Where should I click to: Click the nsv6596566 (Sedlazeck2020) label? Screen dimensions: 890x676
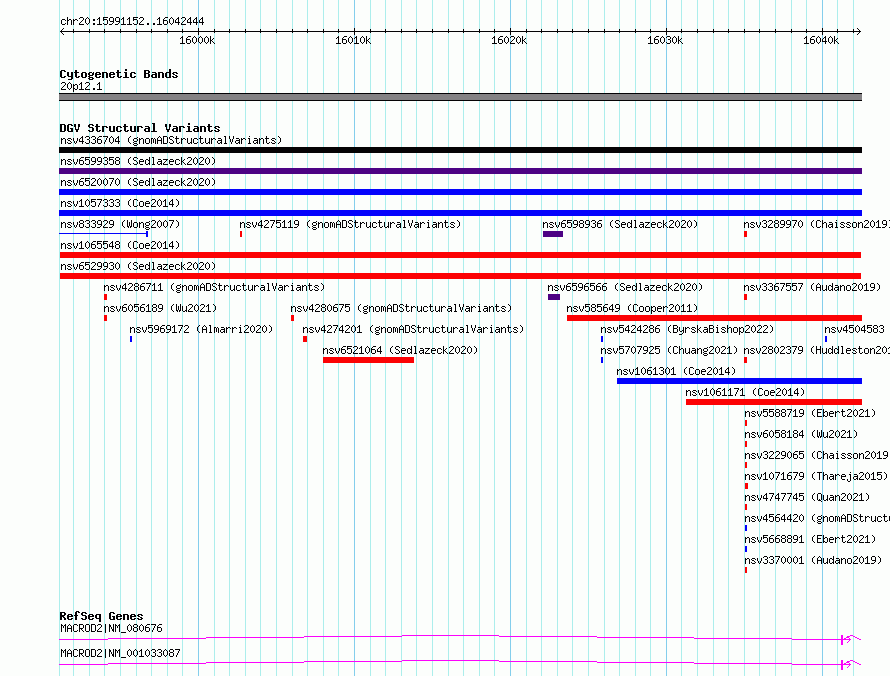tap(625, 287)
